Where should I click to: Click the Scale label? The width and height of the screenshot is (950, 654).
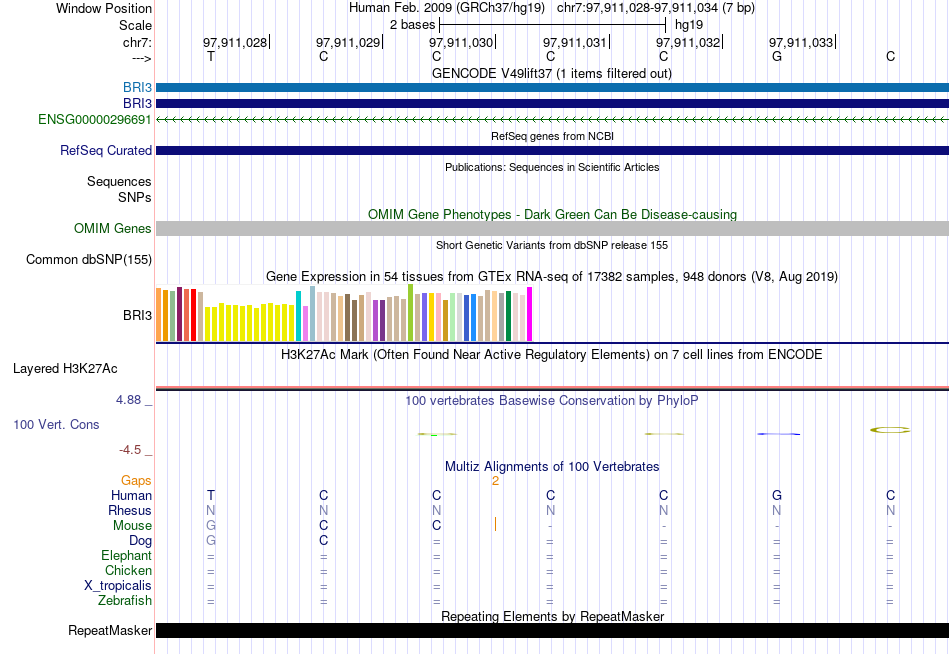point(135,25)
